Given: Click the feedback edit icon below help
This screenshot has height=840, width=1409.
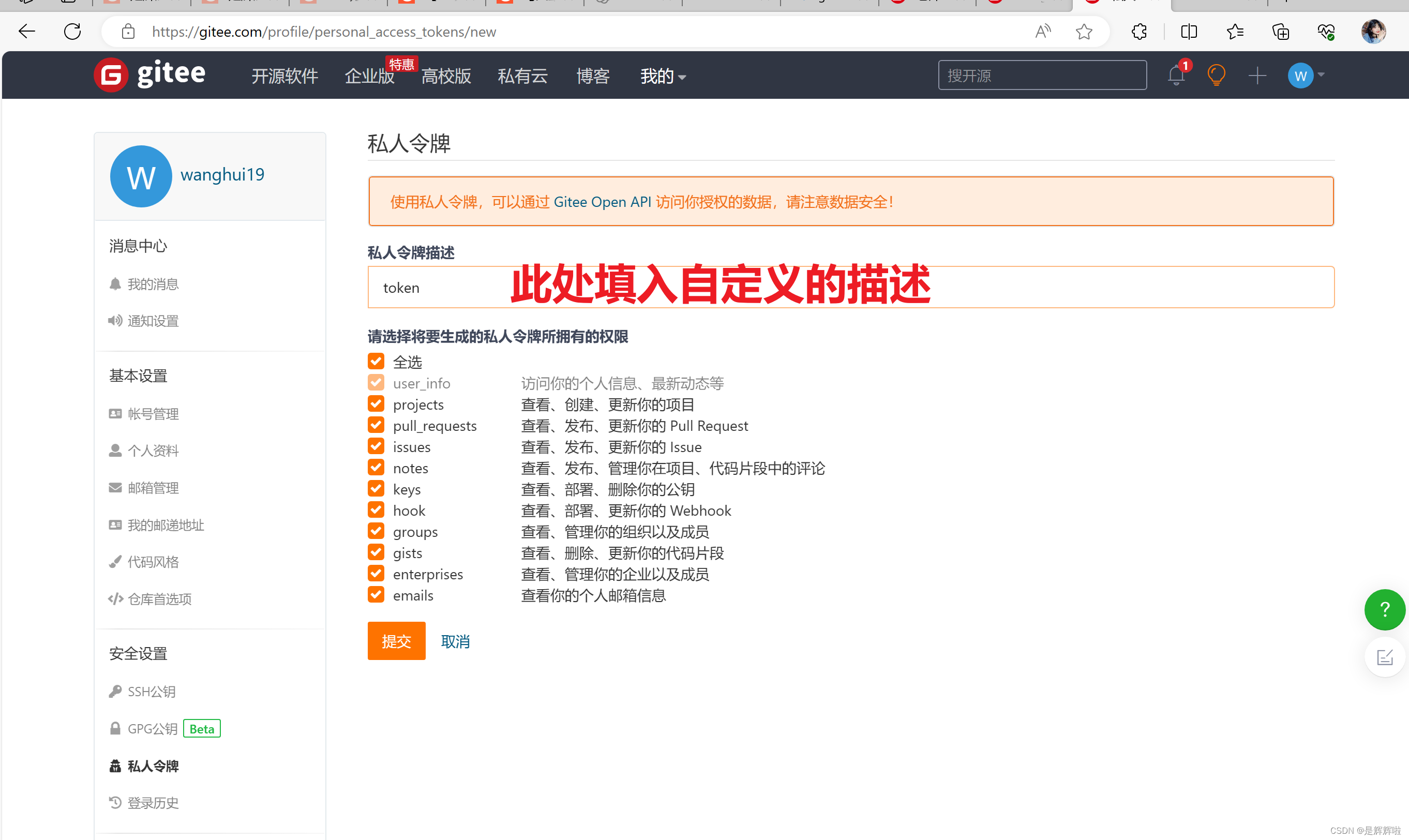Looking at the screenshot, I should tap(1384, 657).
